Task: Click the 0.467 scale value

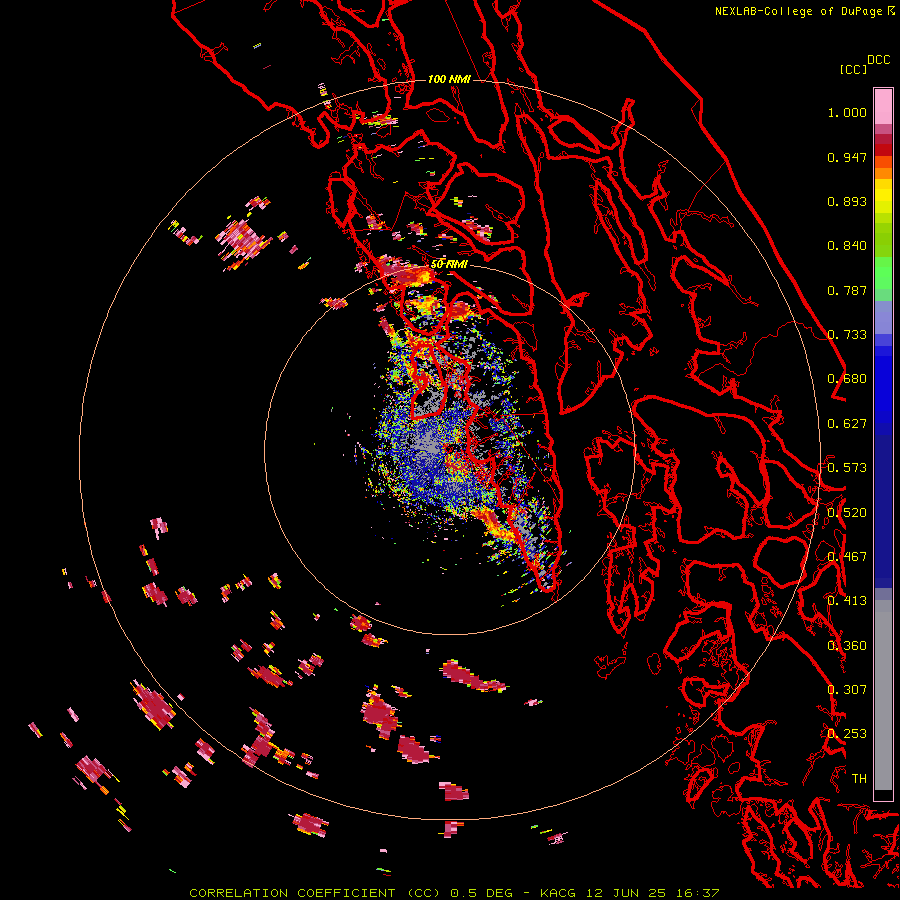Action: pyautogui.click(x=847, y=557)
